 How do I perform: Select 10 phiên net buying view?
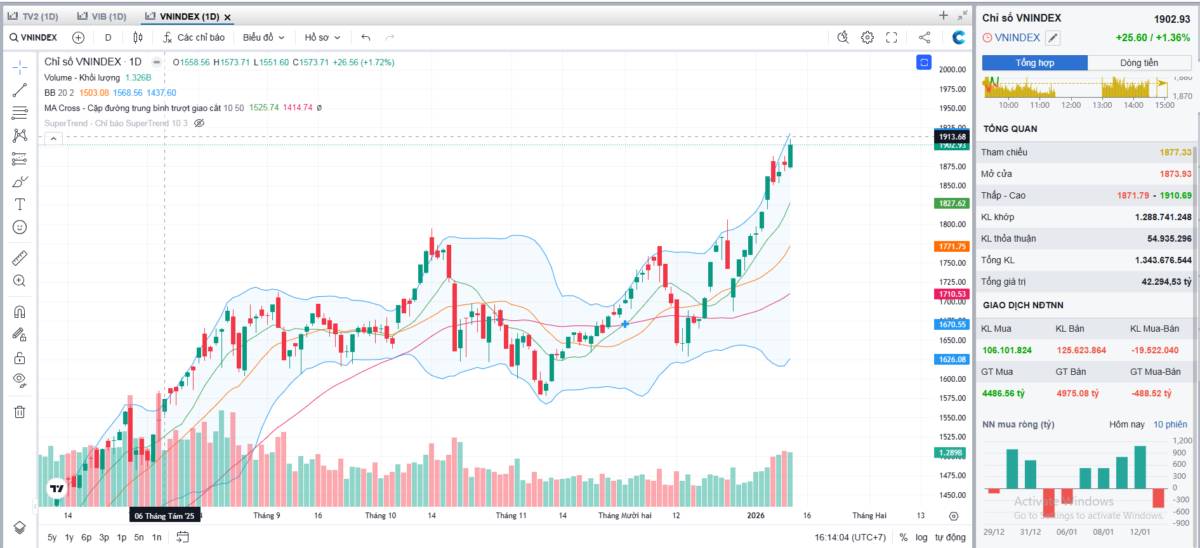[x=1170, y=425]
